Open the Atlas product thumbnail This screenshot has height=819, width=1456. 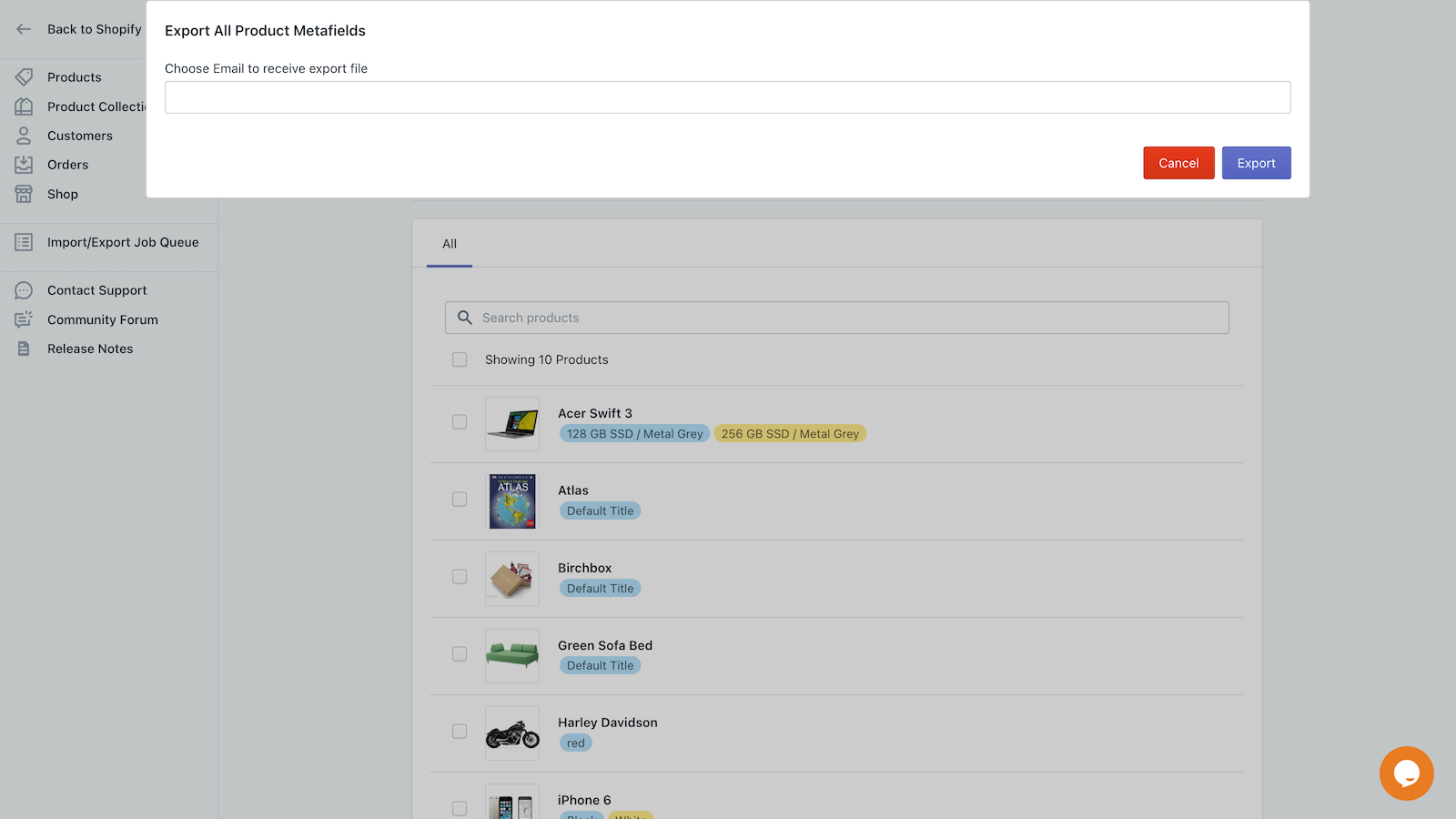coord(512,501)
